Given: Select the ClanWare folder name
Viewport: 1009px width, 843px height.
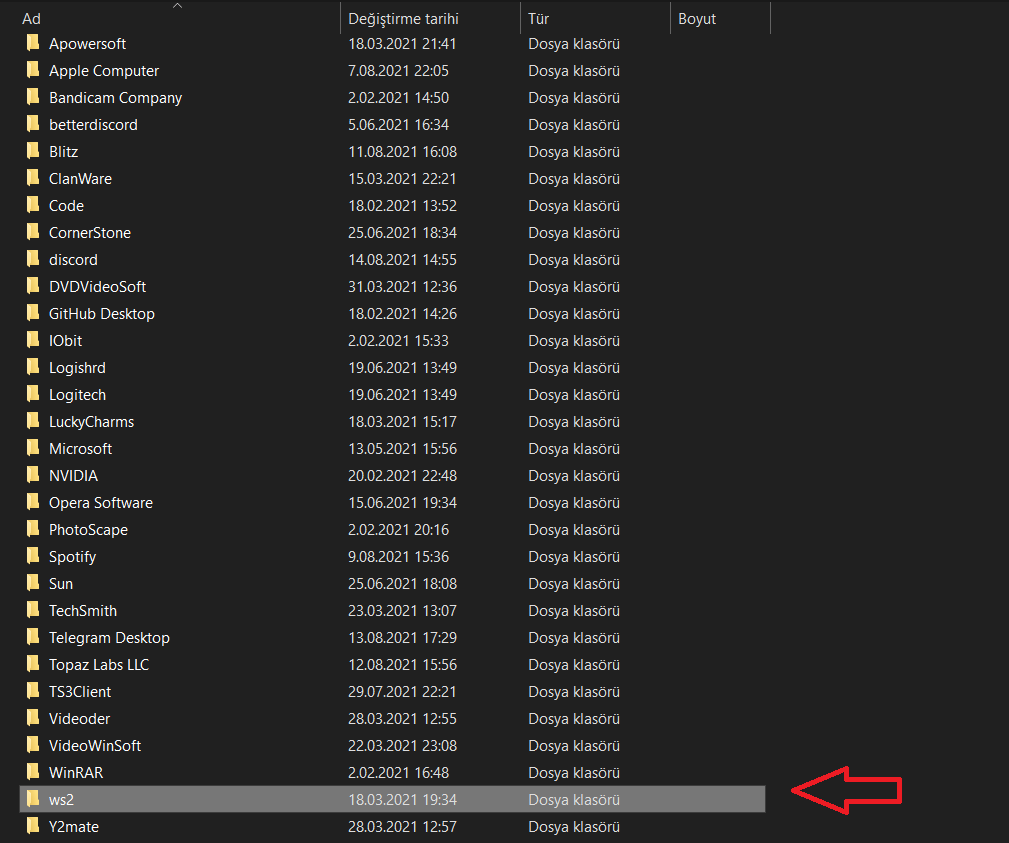Looking at the screenshot, I should tap(80, 179).
